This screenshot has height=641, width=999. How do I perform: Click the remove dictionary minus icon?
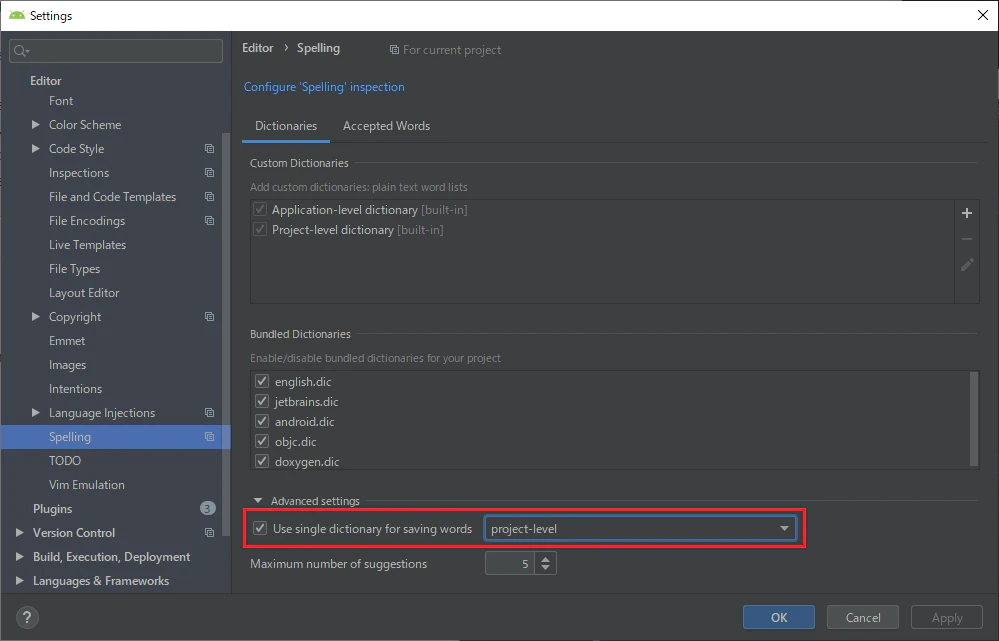[x=967, y=239]
